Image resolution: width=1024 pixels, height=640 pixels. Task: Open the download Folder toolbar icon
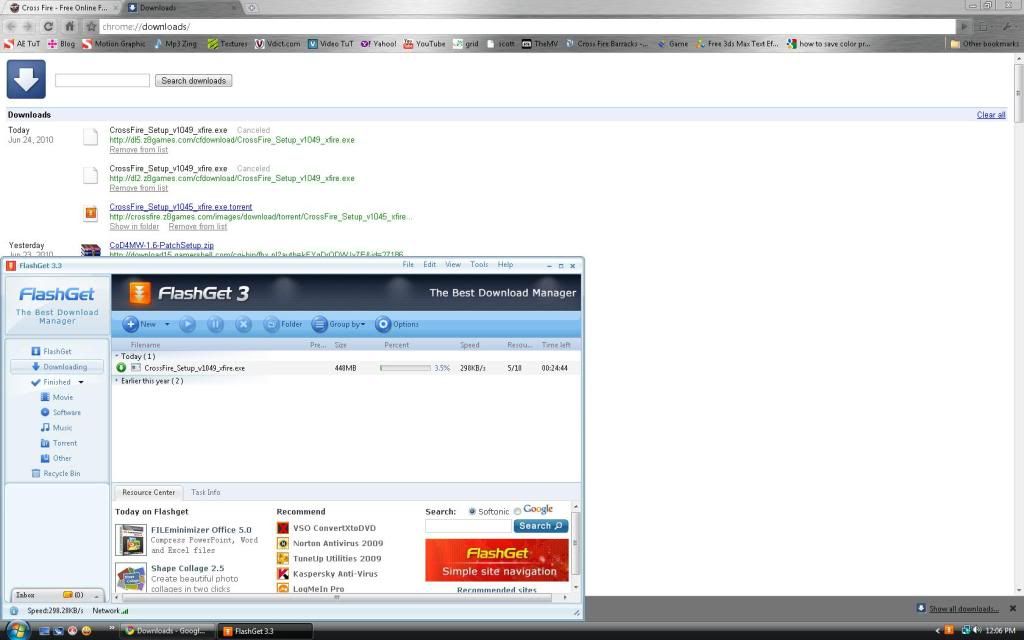tap(271, 324)
